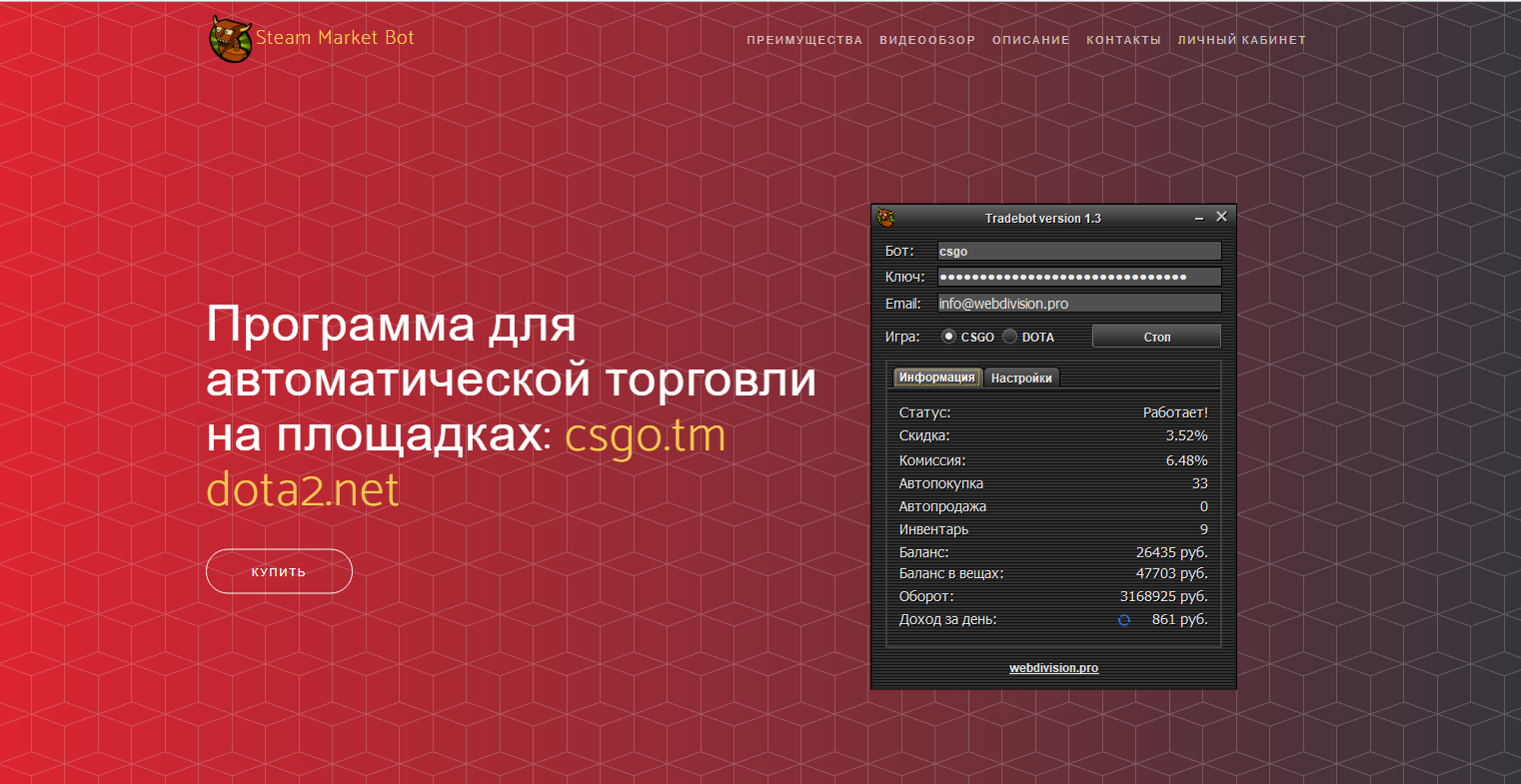Click the blue refresh icon beside daily income
Screen dimensions: 1521x784
point(1124,620)
